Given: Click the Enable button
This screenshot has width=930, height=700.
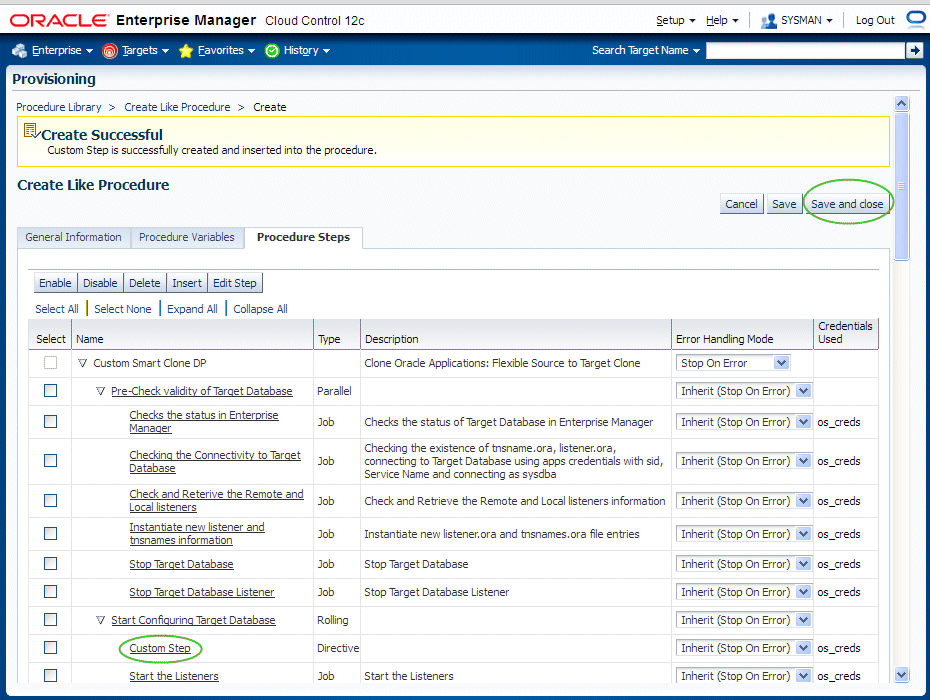Looking at the screenshot, I should [x=55, y=283].
